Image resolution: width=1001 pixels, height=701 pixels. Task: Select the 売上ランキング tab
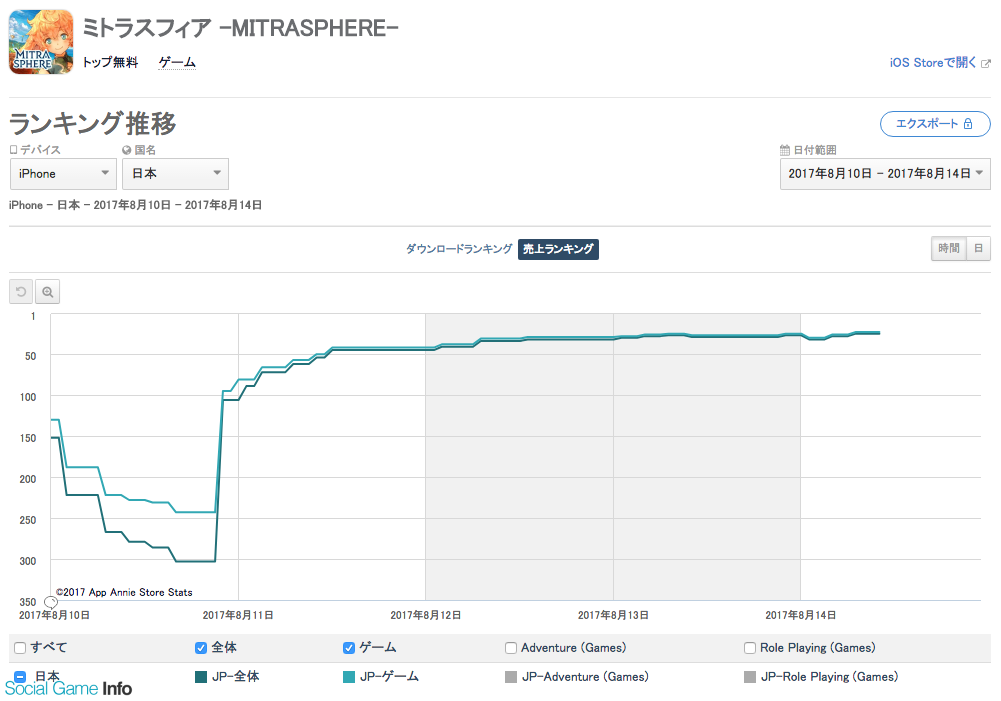(558, 249)
